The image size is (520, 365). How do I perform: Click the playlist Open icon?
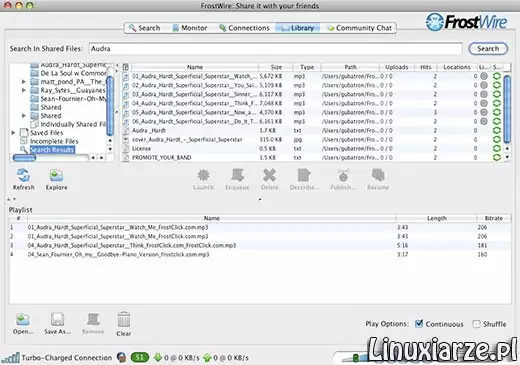[23, 319]
